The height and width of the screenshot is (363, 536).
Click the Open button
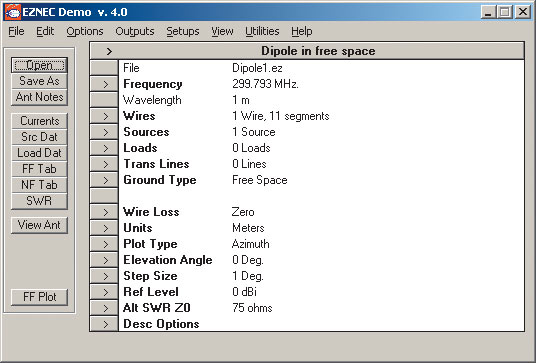(39, 65)
